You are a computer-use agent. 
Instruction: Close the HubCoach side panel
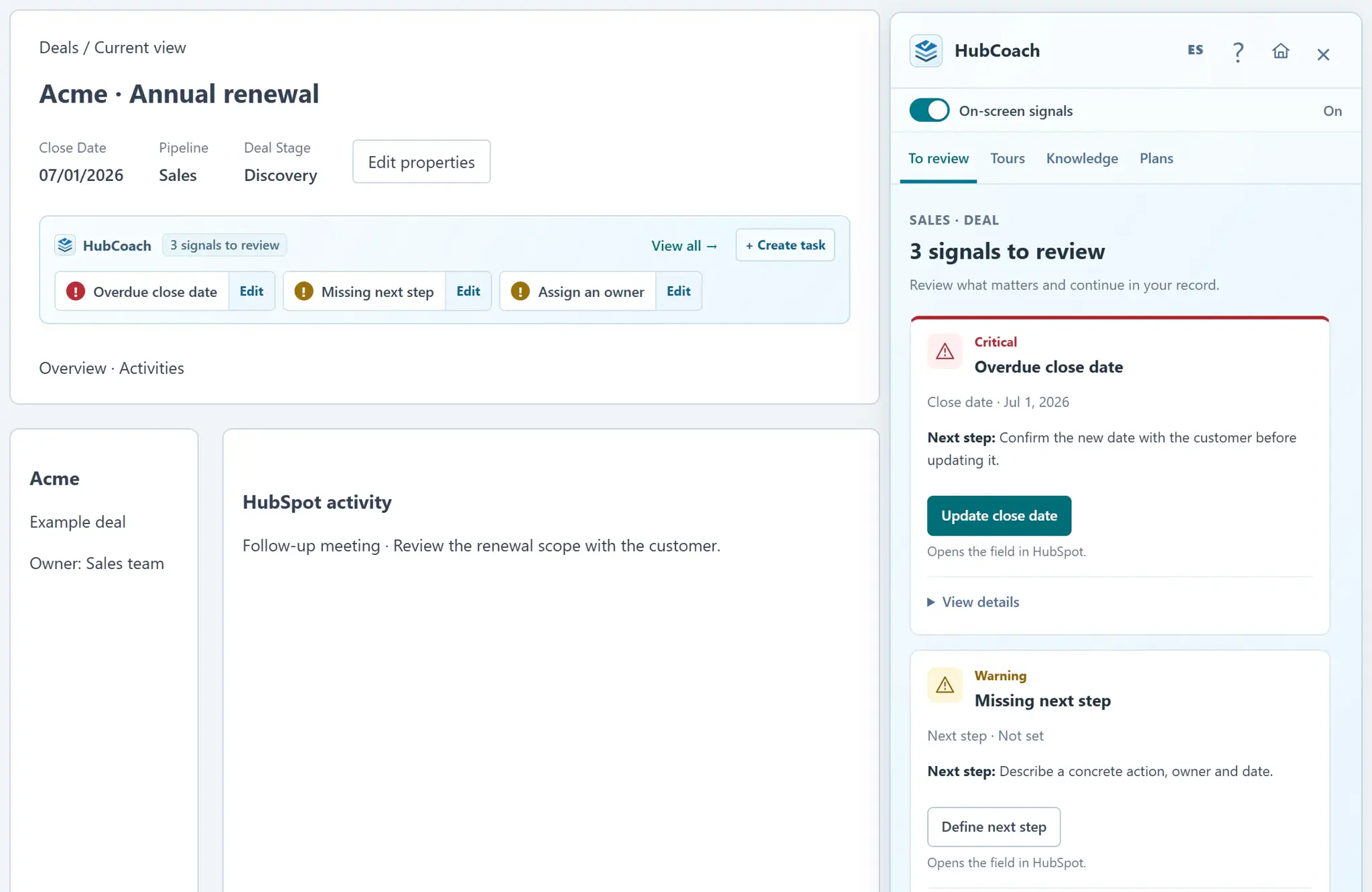pyautogui.click(x=1323, y=54)
